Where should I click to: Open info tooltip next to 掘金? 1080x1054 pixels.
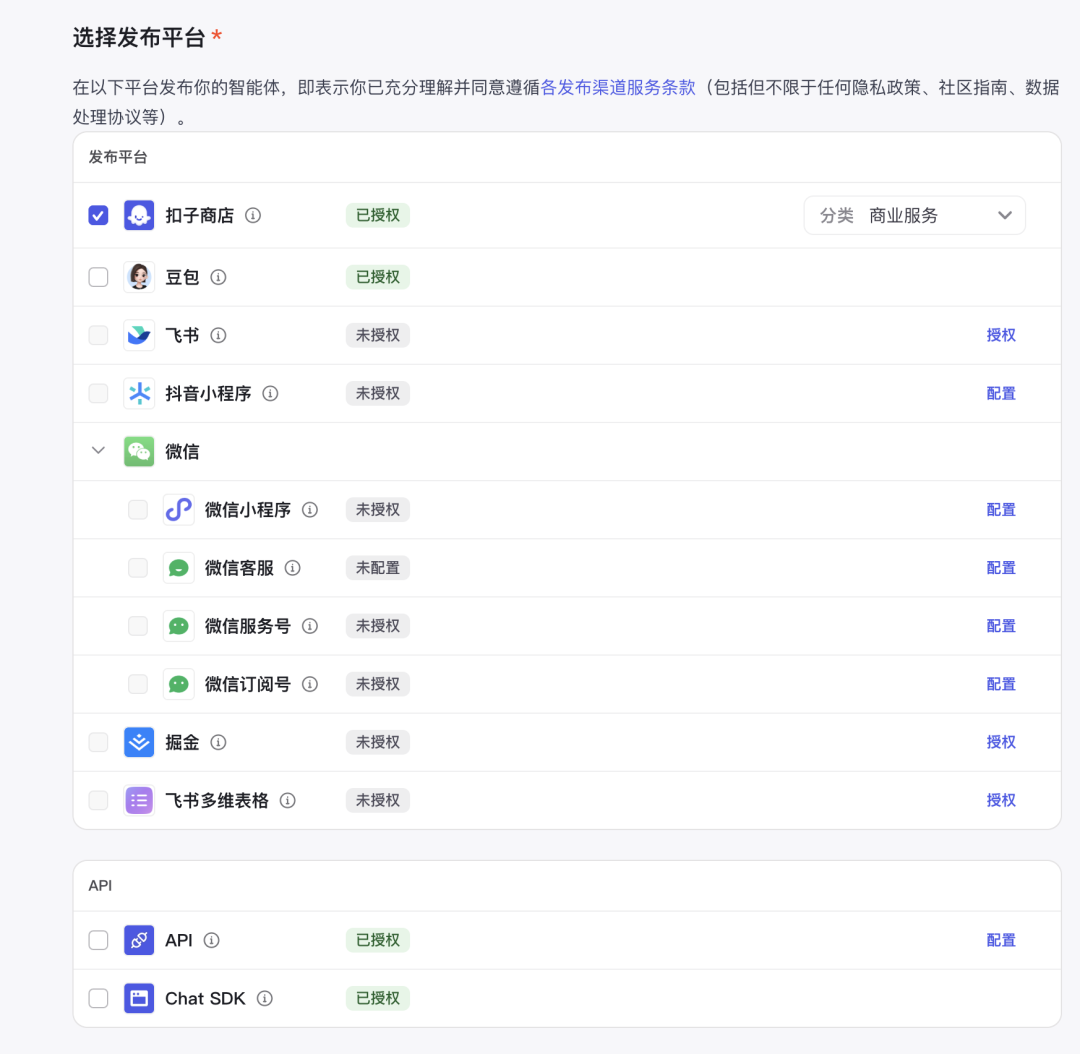click(x=218, y=742)
